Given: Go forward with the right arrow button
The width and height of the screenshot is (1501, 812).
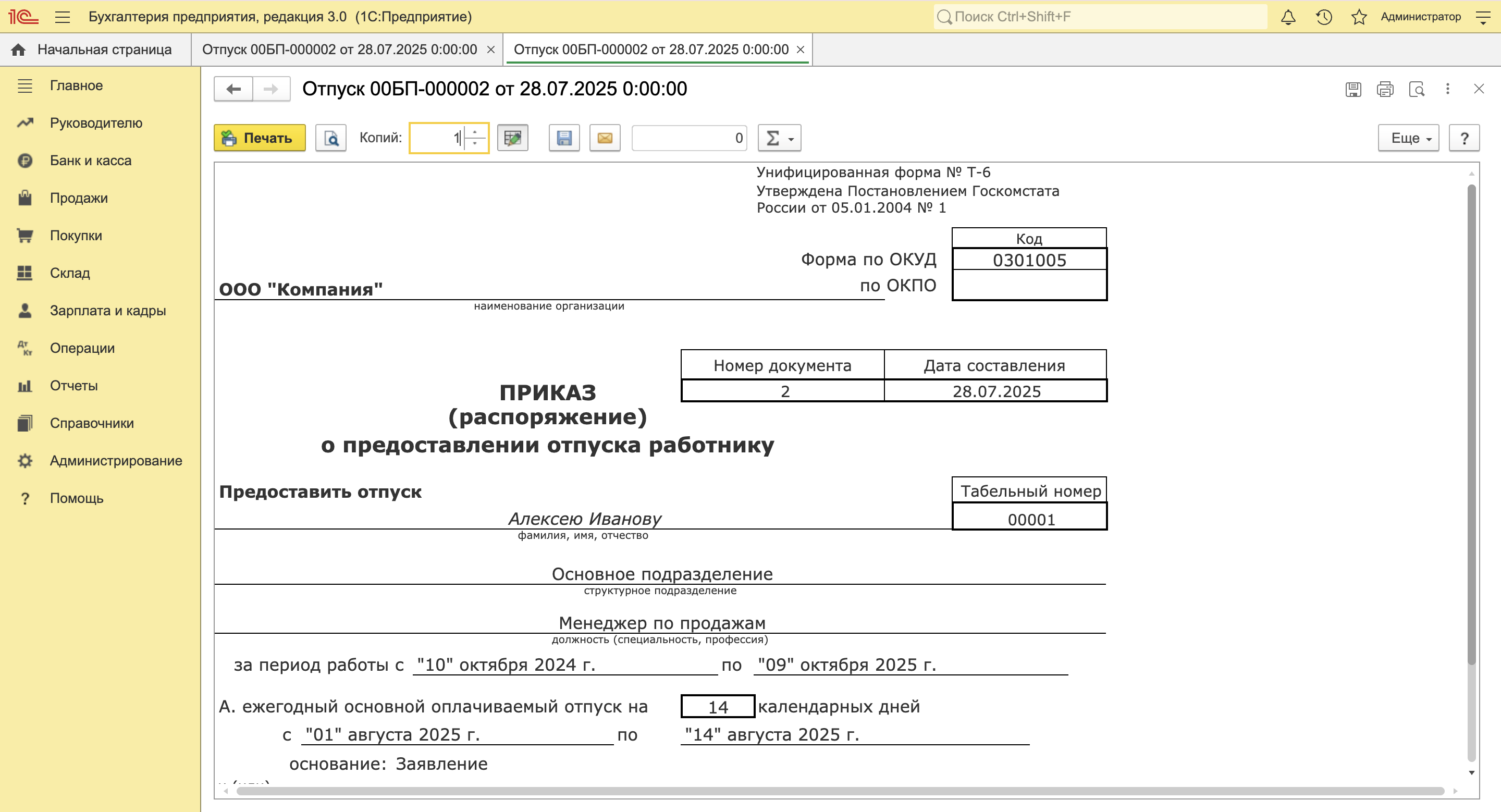Looking at the screenshot, I should click(271, 89).
